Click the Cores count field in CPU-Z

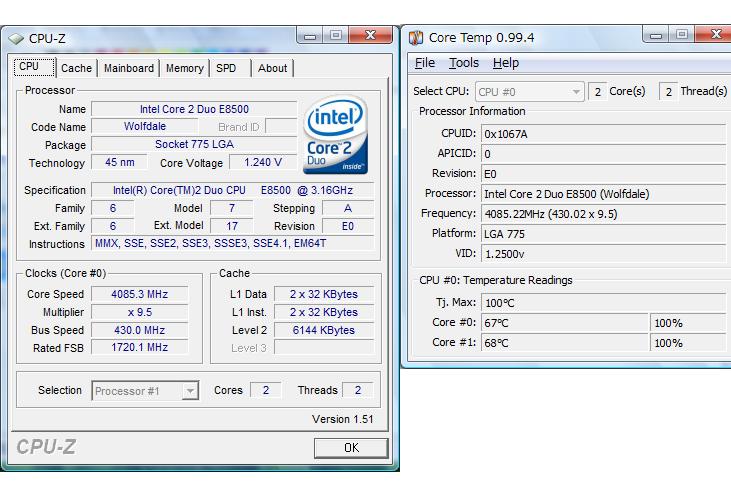[x=266, y=390]
